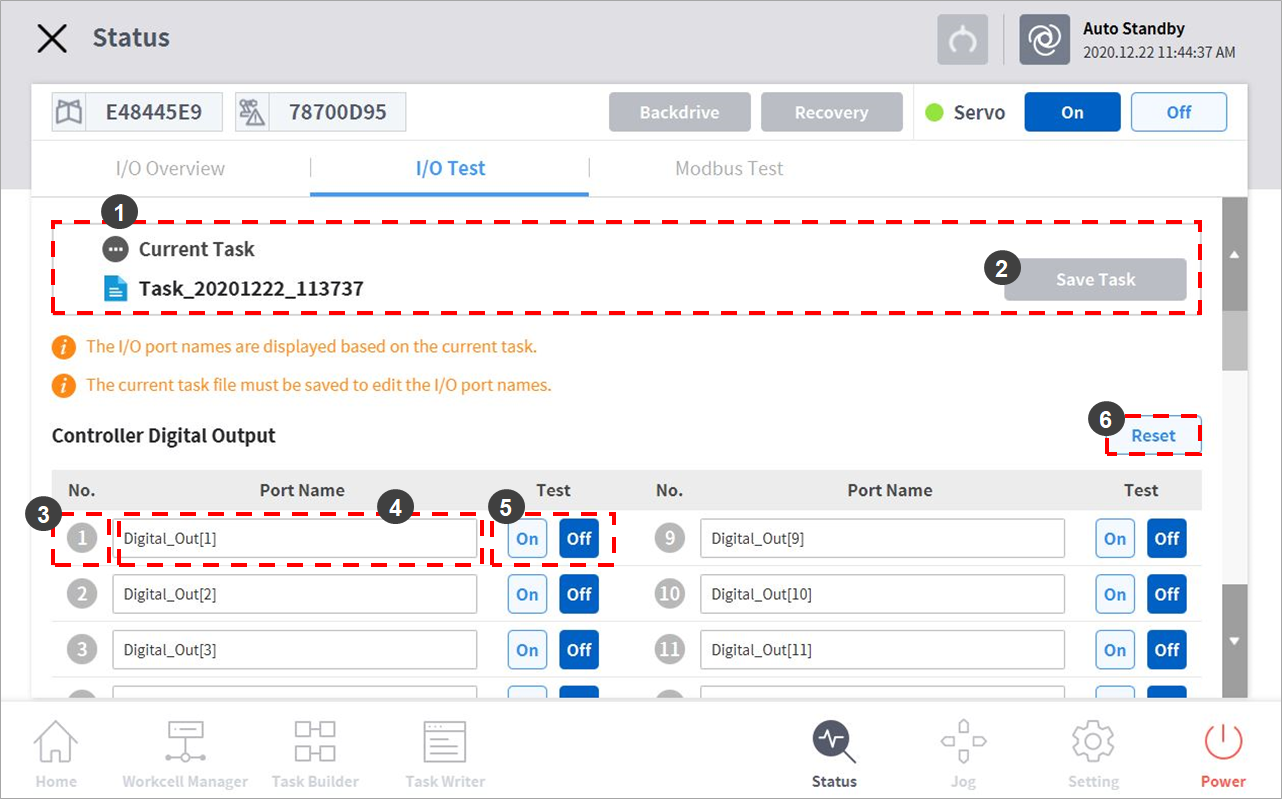The image size is (1282, 799).
Task: Open the Setting gear icon
Action: coord(1093,745)
